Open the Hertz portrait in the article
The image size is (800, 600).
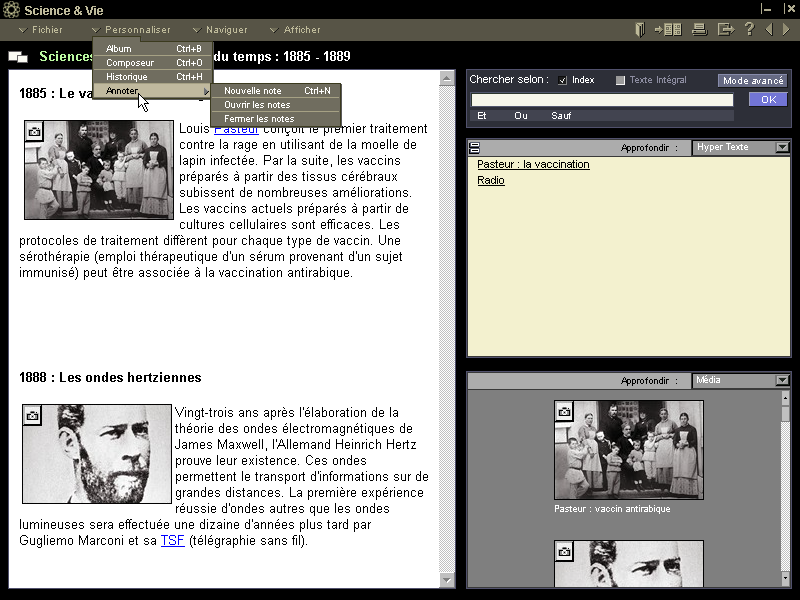[97, 454]
